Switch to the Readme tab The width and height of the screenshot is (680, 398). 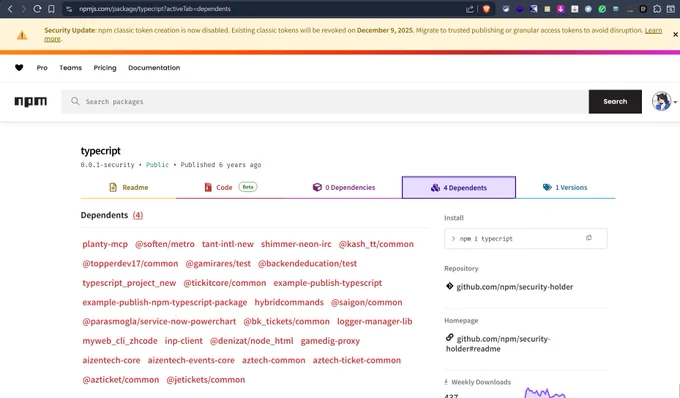coord(128,187)
